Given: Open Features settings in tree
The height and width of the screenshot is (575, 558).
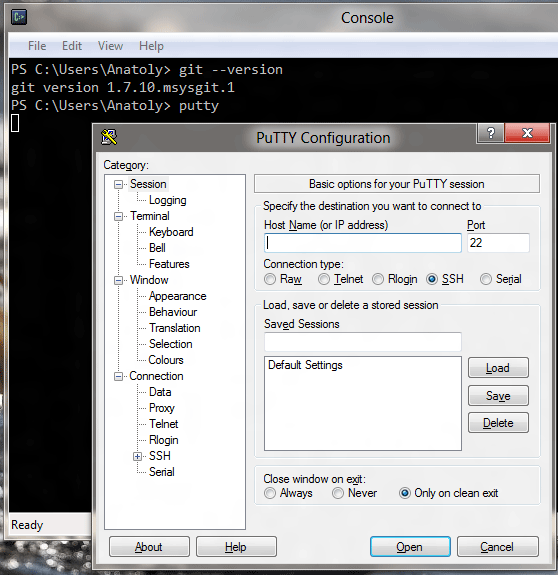Looking at the screenshot, I should click(169, 264).
